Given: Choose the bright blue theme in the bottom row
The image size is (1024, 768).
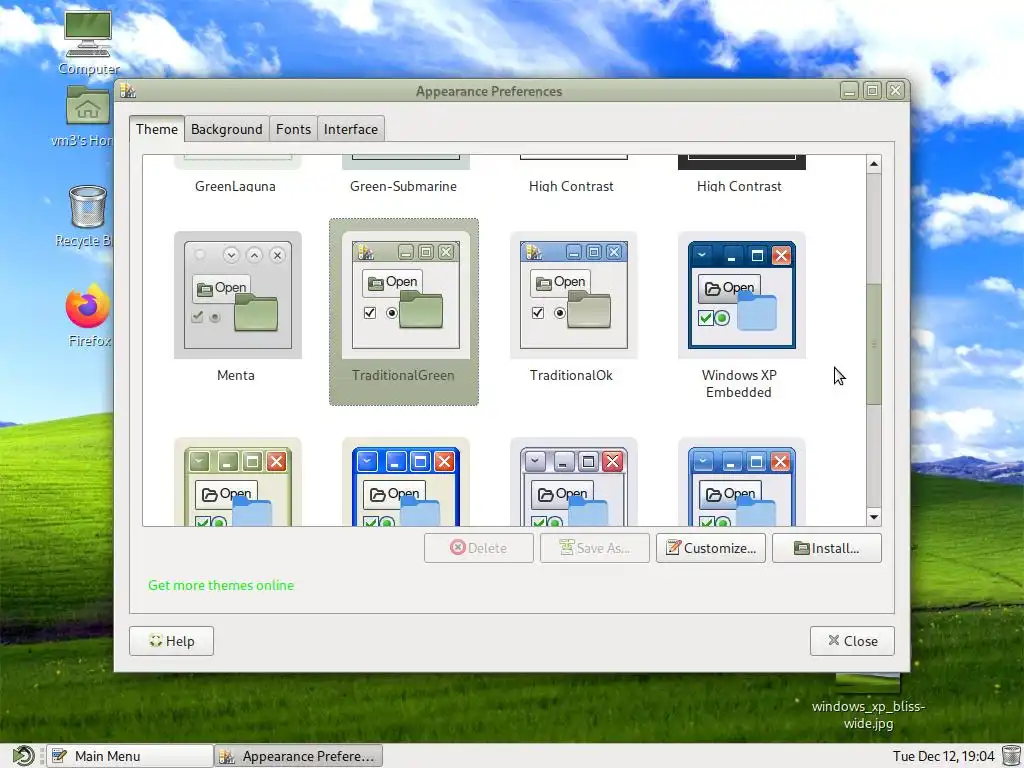Looking at the screenshot, I should [x=406, y=482].
